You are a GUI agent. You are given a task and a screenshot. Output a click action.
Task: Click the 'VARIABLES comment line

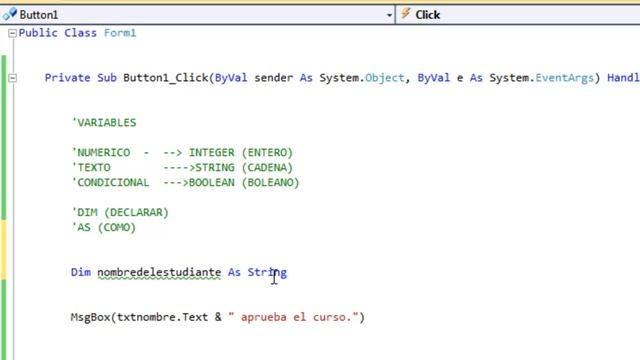point(104,122)
